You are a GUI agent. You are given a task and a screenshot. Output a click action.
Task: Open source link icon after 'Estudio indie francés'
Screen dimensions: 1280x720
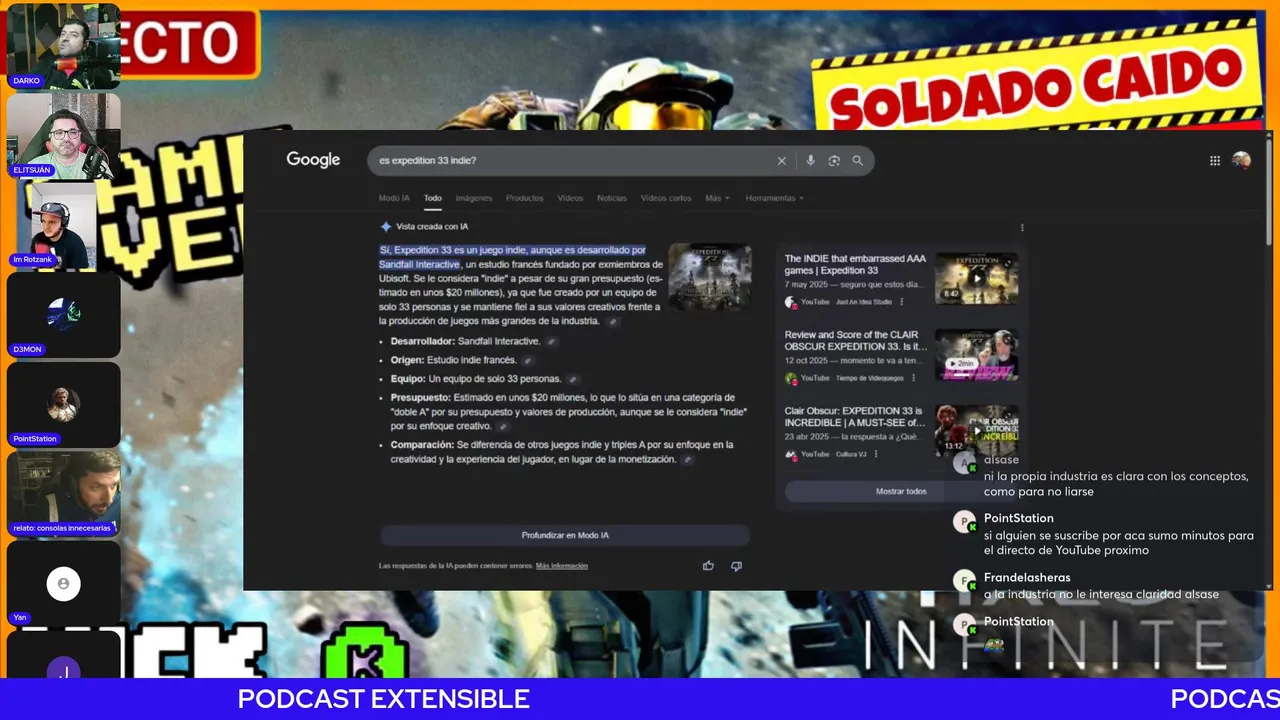[527, 361]
